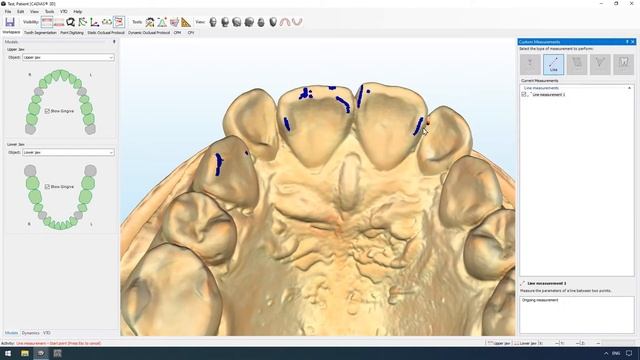Toggle the green articulator visibility icon
The image size is (640, 360).
(107, 22)
